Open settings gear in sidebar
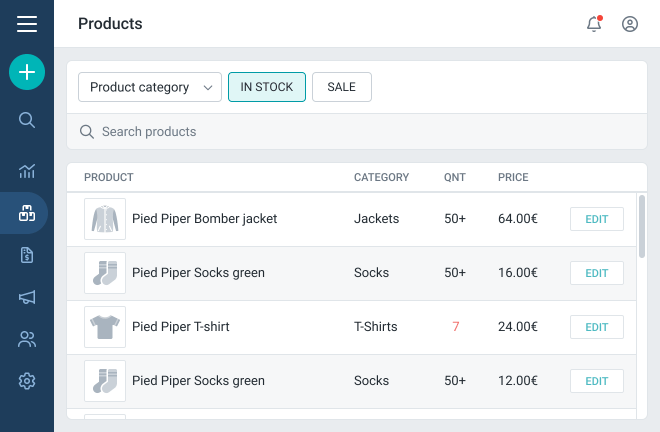Screen dimensions: 660x432 27,381
